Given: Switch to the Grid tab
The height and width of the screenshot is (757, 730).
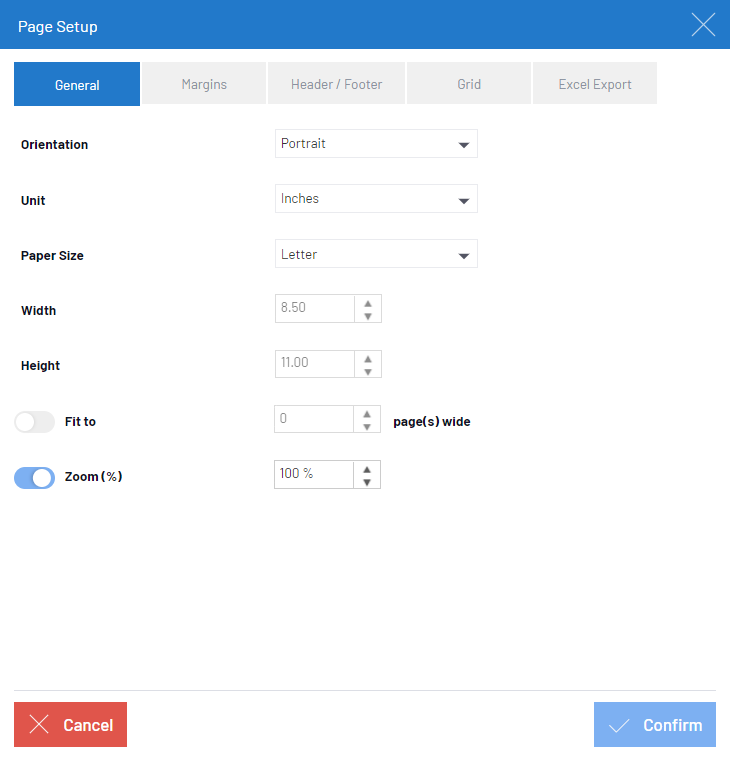Looking at the screenshot, I should click(x=469, y=83).
